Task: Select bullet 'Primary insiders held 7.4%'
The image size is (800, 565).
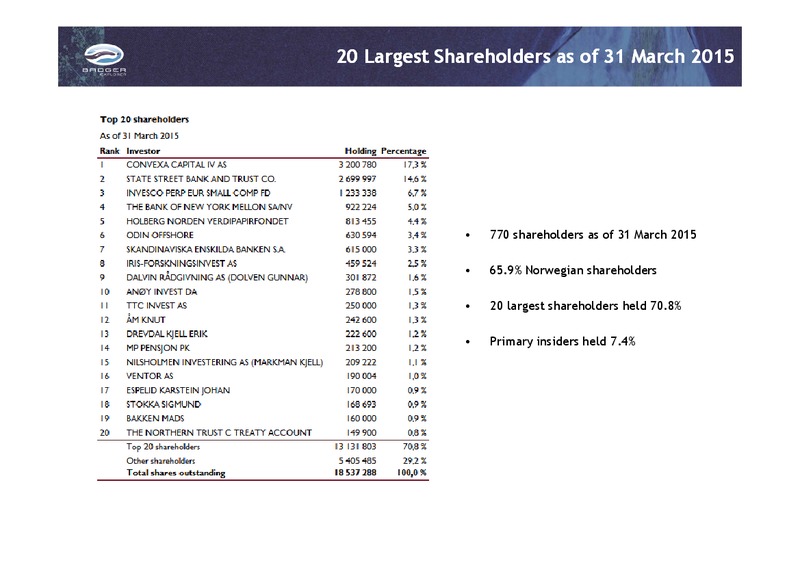Action: [562, 341]
